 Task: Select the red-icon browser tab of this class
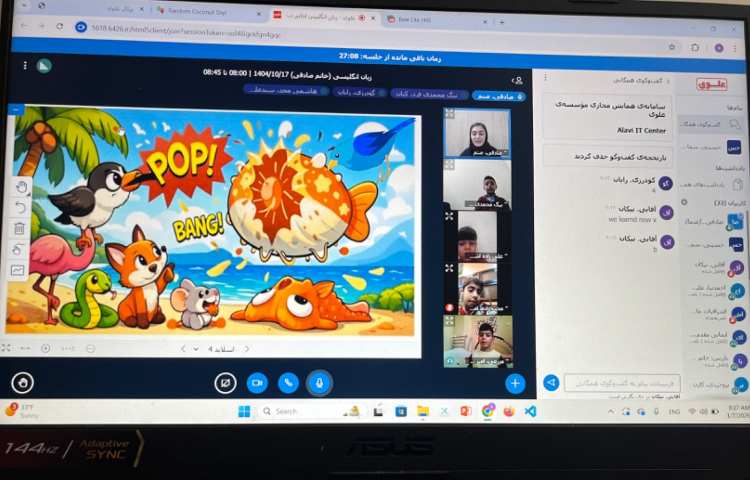pos(324,17)
